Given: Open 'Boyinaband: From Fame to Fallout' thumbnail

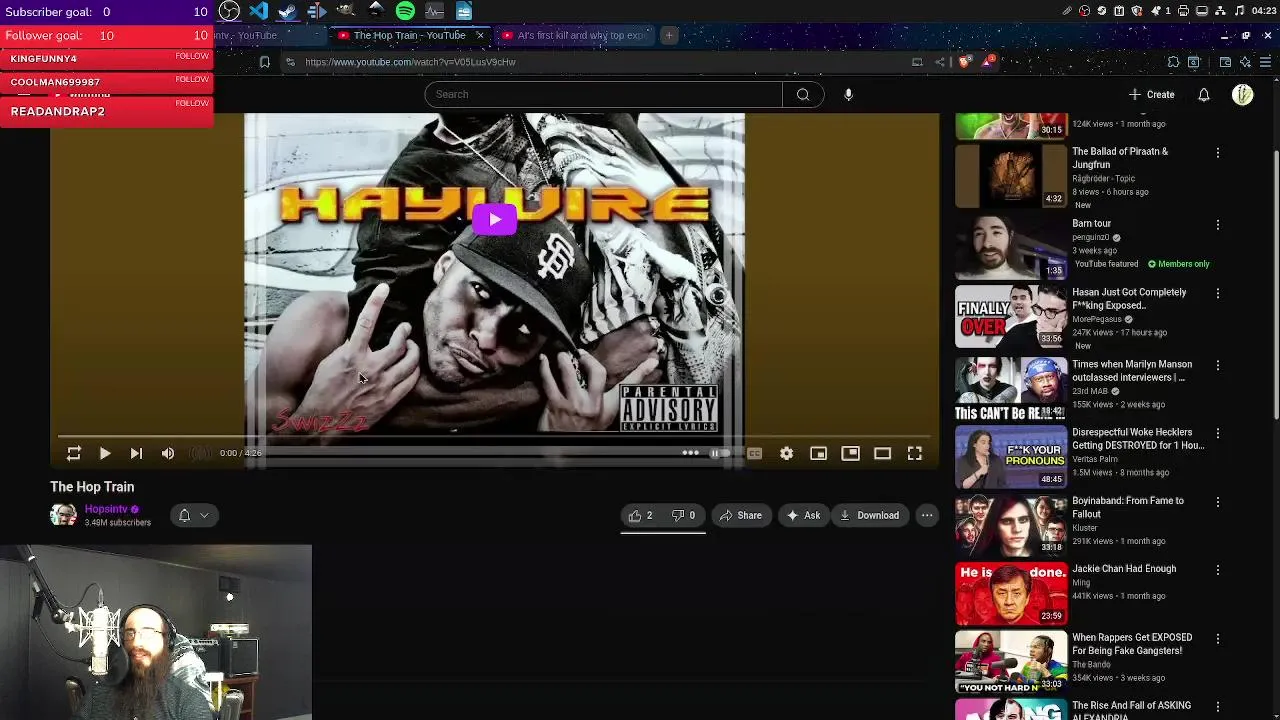Looking at the screenshot, I should tap(1011, 525).
